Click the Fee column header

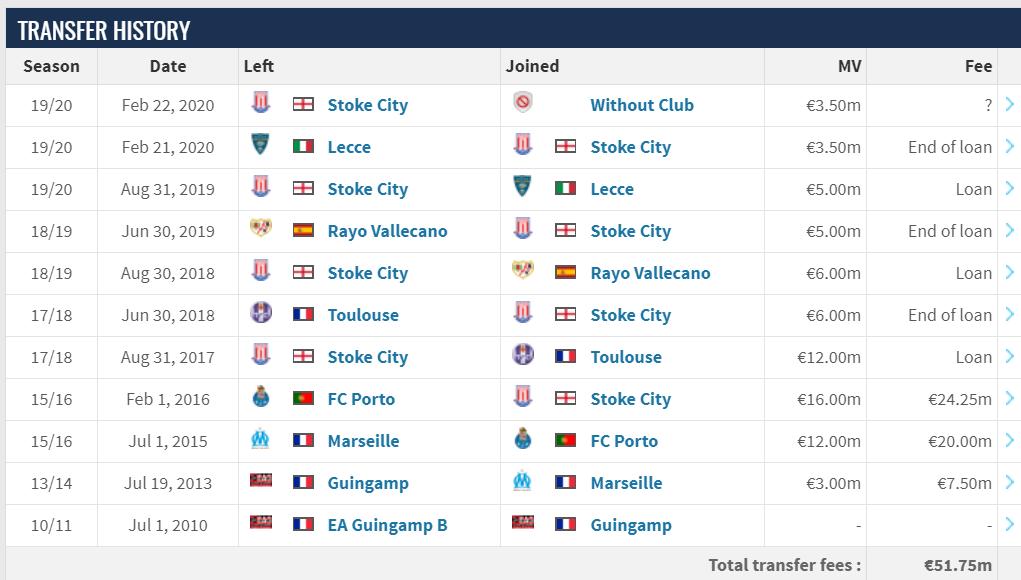[978, 66]
